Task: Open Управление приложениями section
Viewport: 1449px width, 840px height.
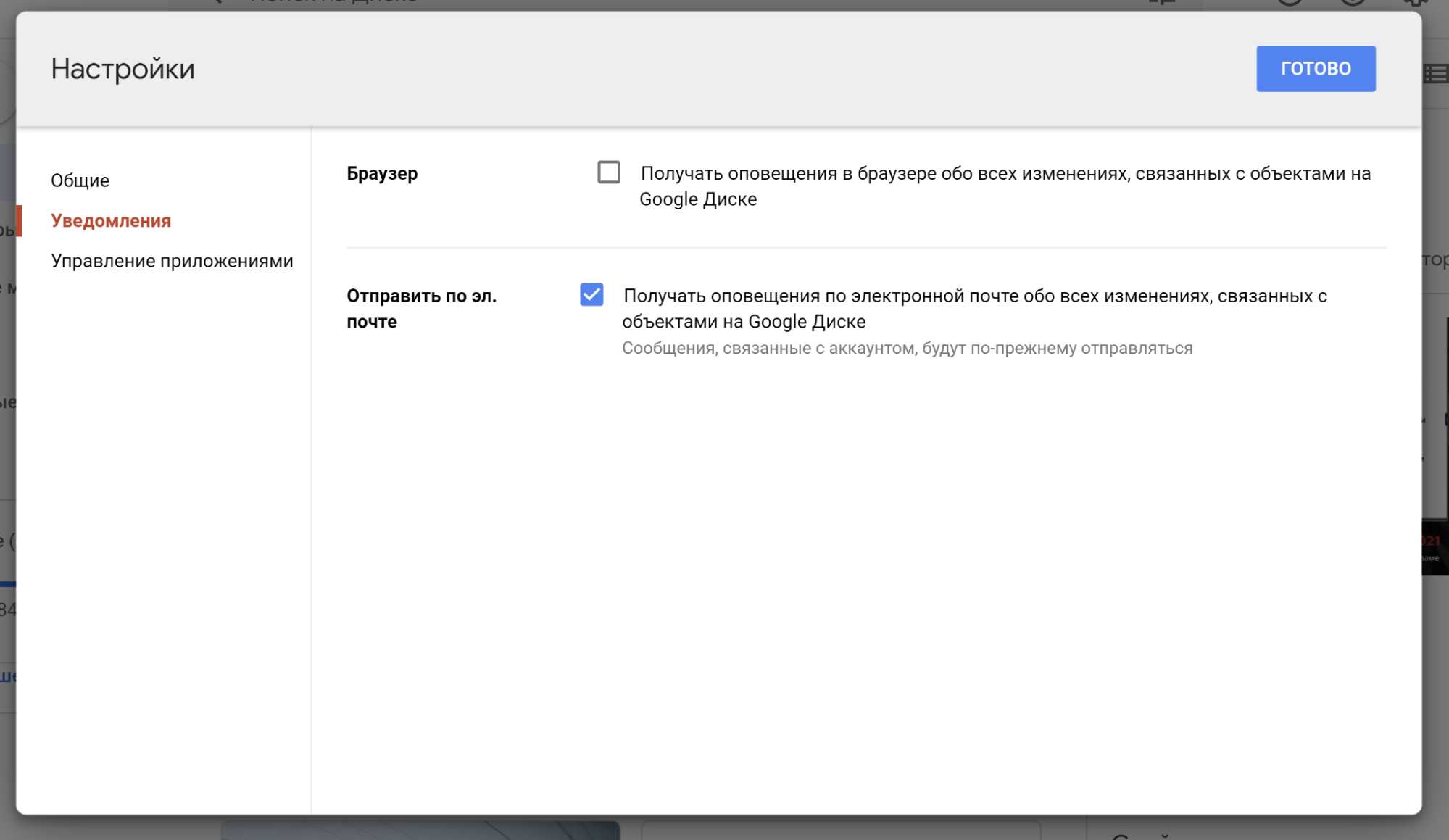Action: (170, 260)
